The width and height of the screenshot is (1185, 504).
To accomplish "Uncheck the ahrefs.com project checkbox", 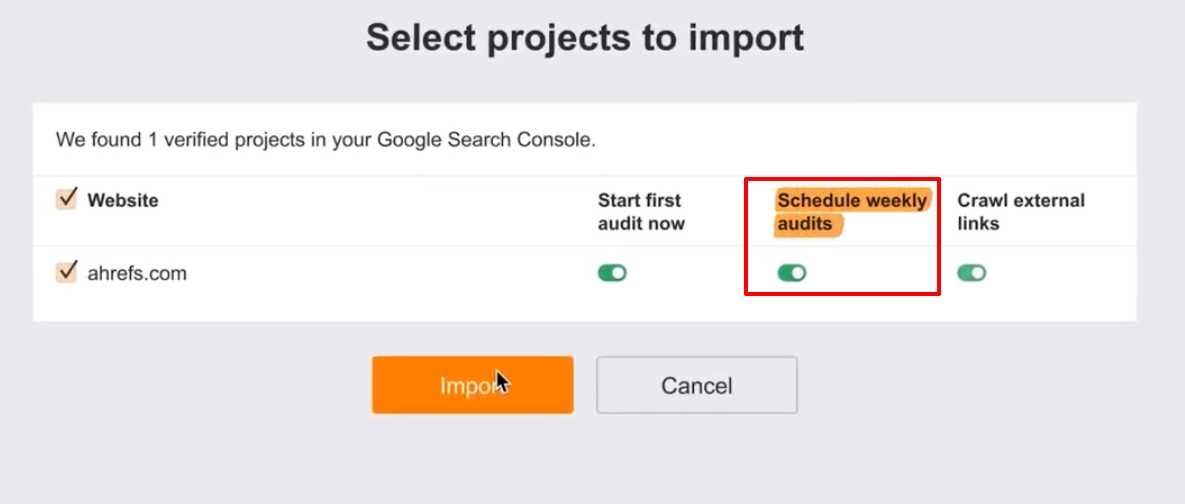I will (x=67, y=271).
